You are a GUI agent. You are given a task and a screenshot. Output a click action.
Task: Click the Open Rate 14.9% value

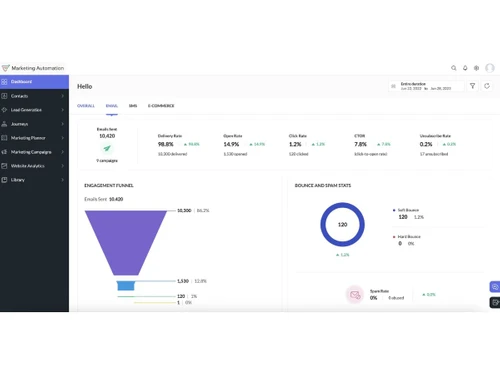[x=231, y=144]
